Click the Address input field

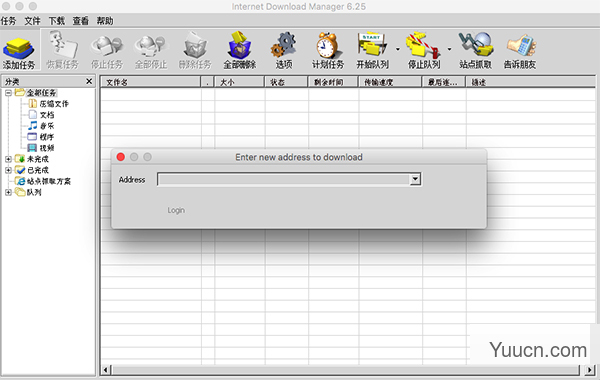(x=284, y=179)
